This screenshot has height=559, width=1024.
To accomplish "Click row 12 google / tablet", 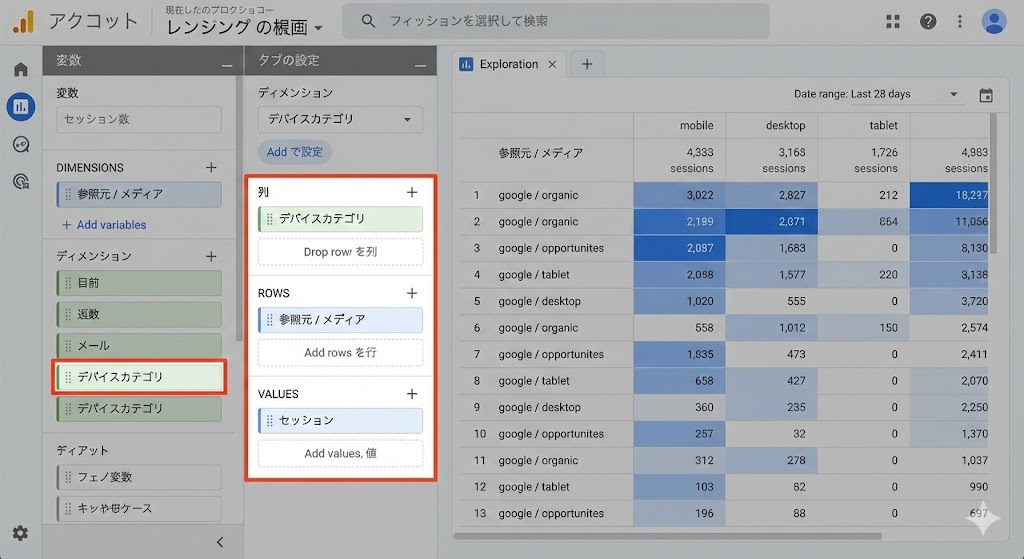I will pos(534,487).
